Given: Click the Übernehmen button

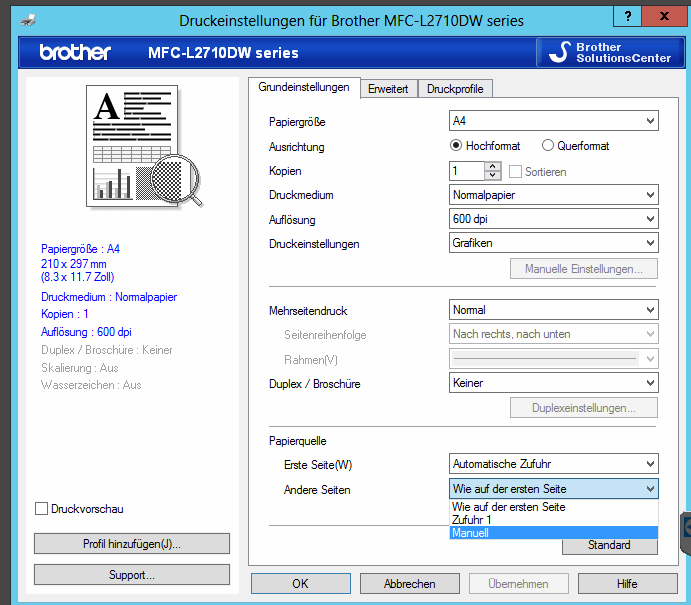Looking at the screenshot, I should click(x=518, y=583).
